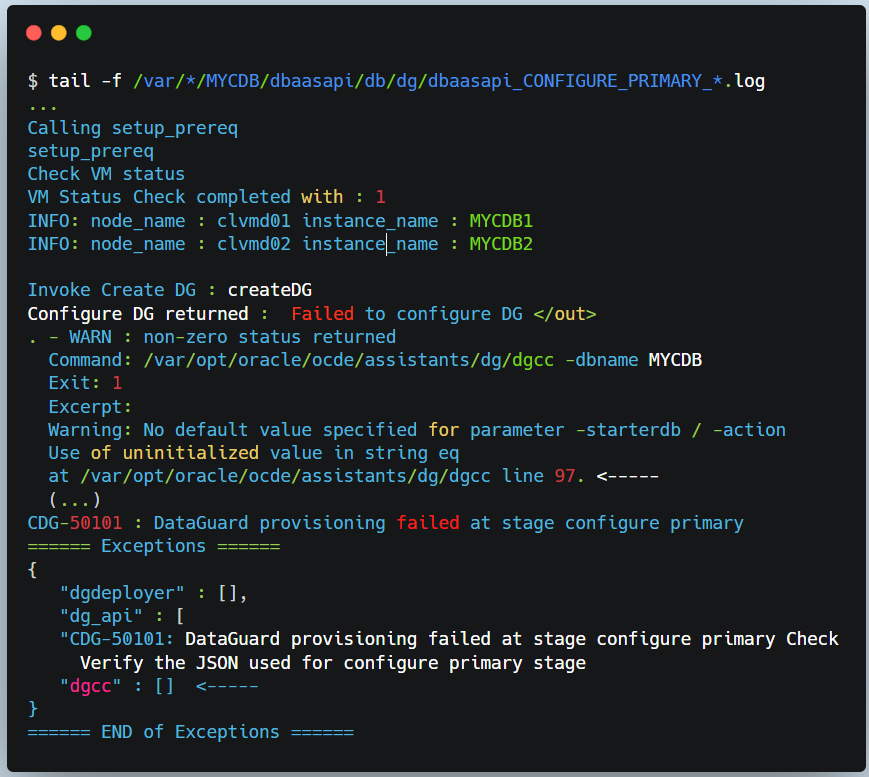The image size is (869, 777).
Task: Click the red line number 97
Action: 565,475
